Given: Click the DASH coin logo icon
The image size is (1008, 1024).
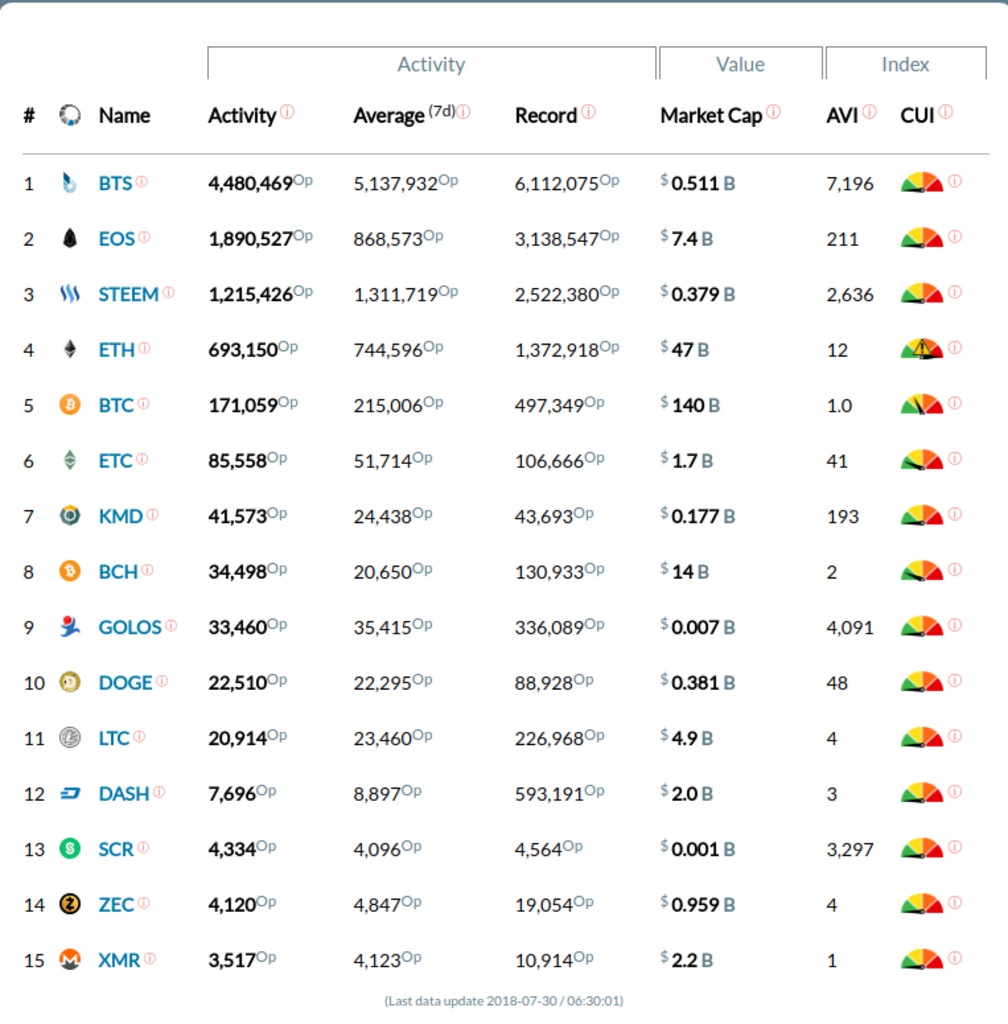Looking at the screenshot, I should 70,793.
